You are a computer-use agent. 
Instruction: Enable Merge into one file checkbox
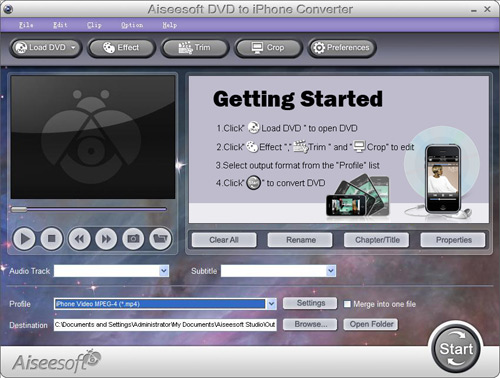click(x=347, y=304)
